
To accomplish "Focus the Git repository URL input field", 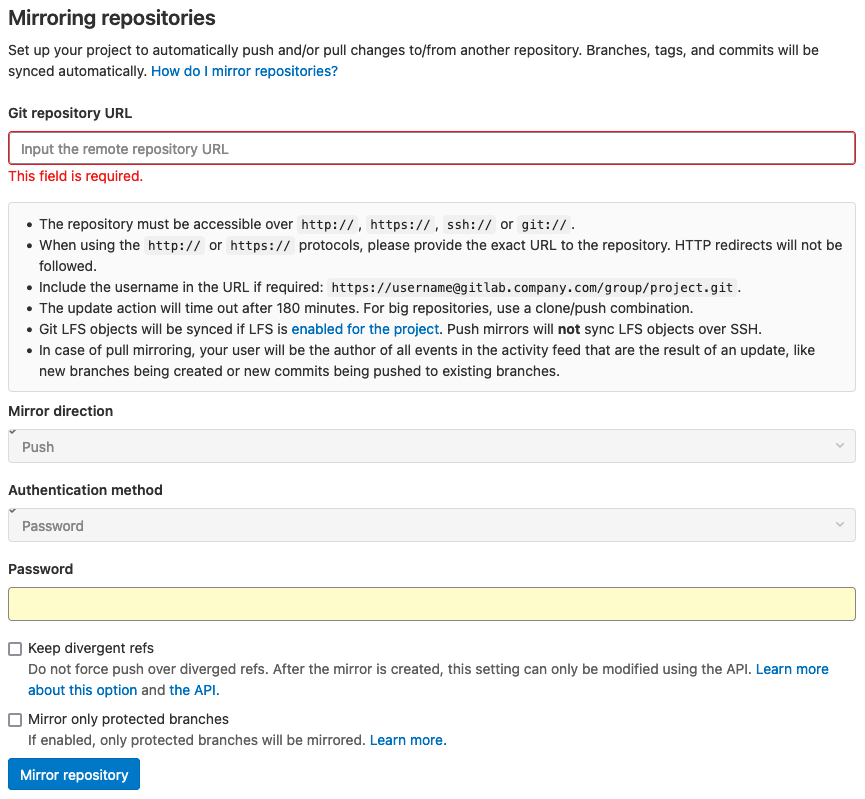I will pos(431,149).
